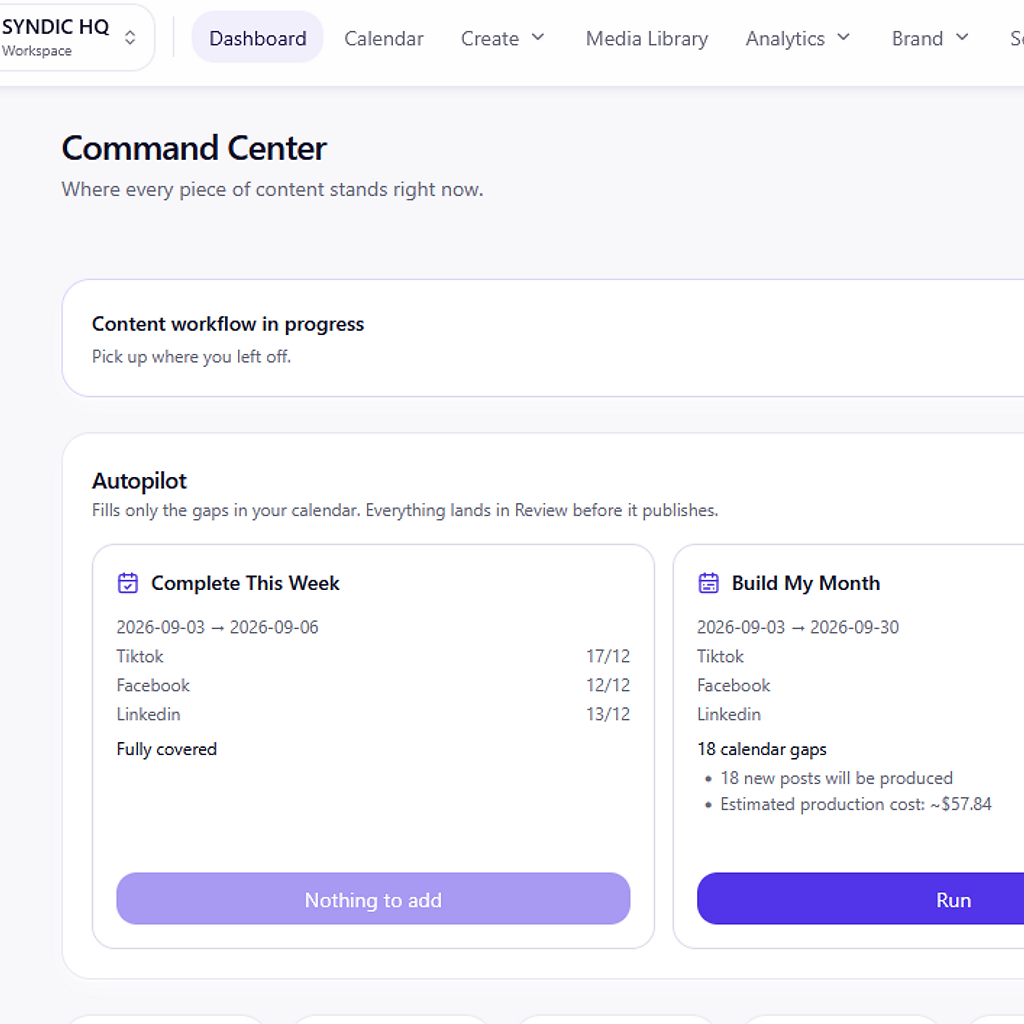The image size is (1024, 1024).
Task: Click the Facebook row in Complete This Week
Action: [373, 685]
